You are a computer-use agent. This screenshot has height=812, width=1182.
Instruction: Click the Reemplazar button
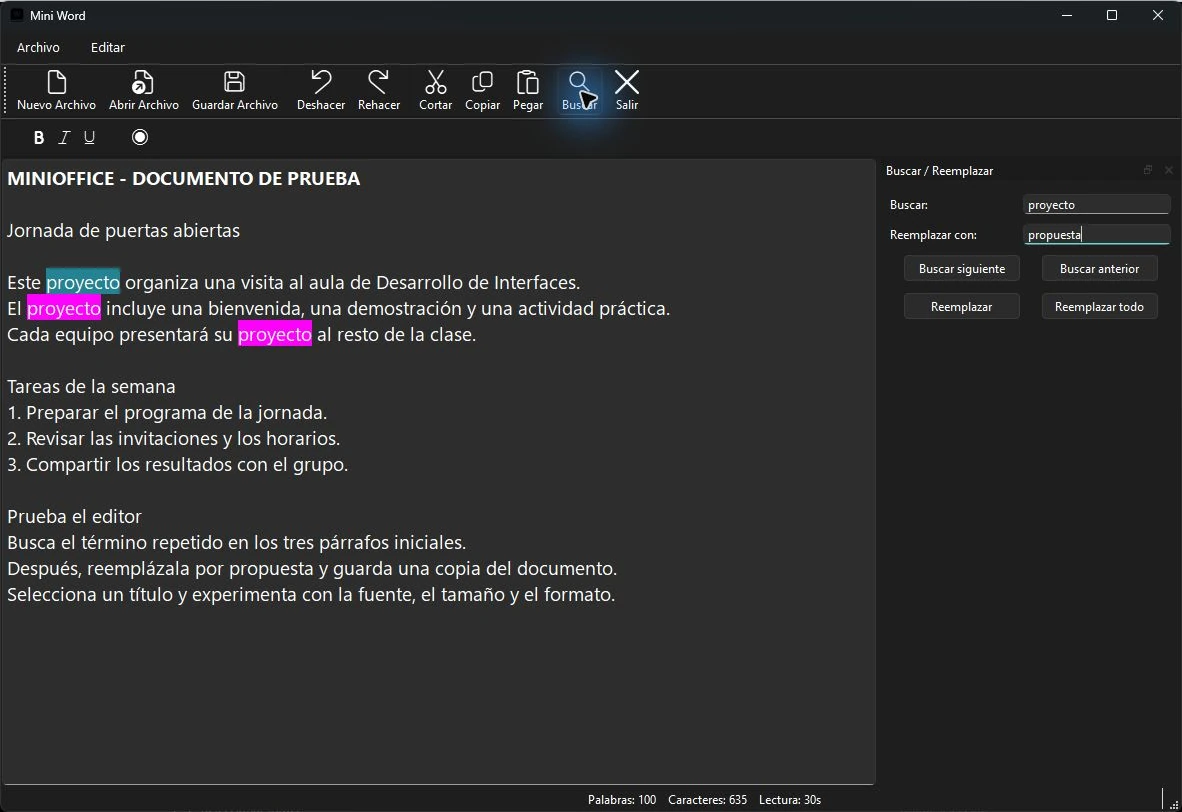tap(962, 307)
